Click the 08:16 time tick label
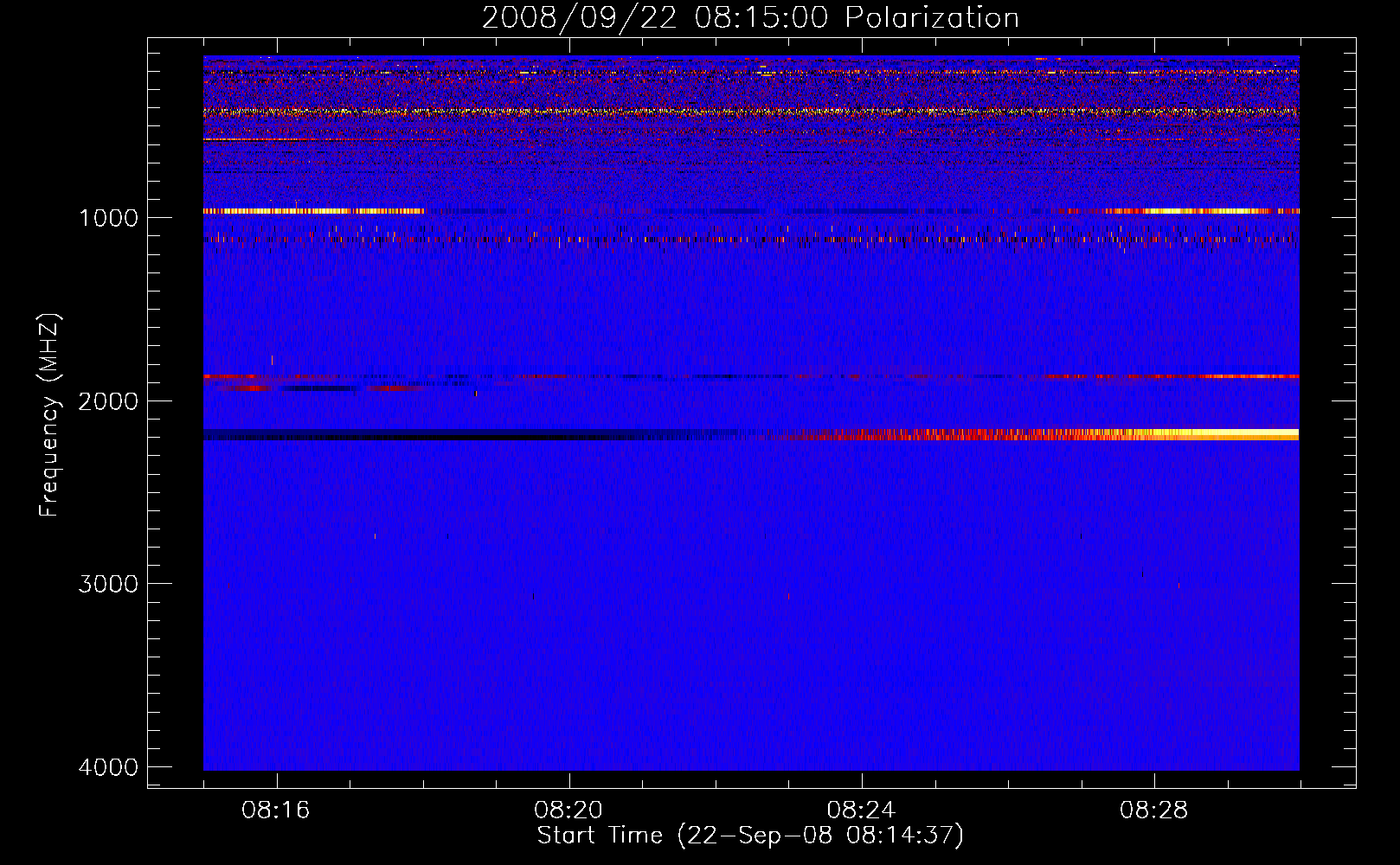The height and width of the screenshot is (865, 1400). click(276, 811)
